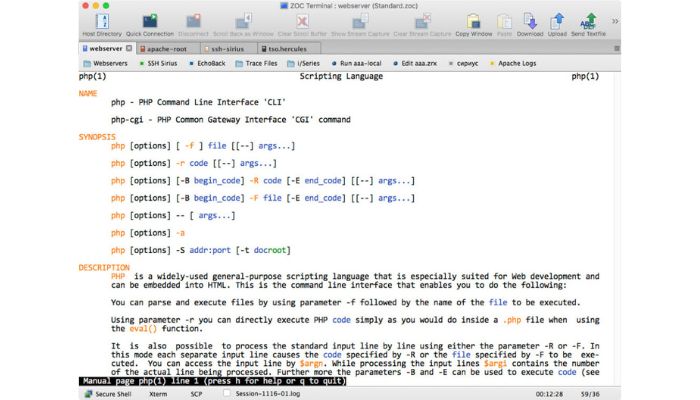The height and width of the screenshot is (400, 700).
Task: Open the Trace Files folder button
Action: pyautogui.click(x=256, y=63)
